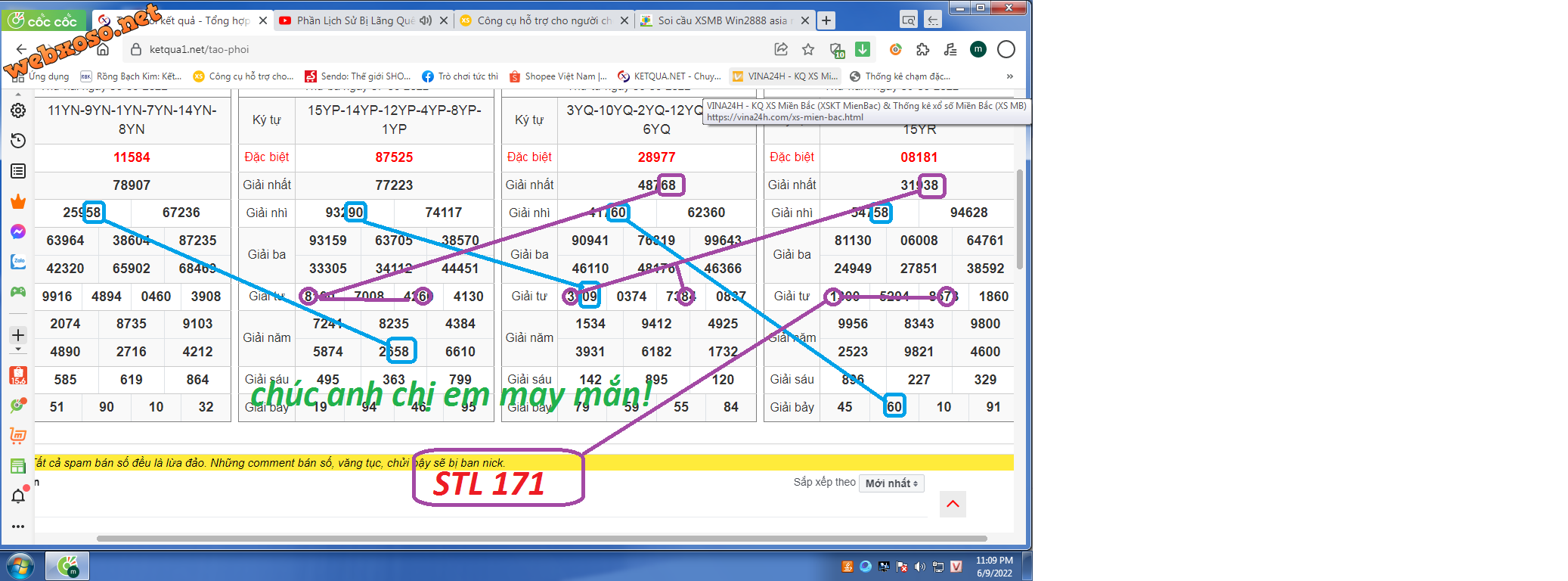The image size is (1568, 581).
Task: Open a new browser tab
Action: [x=826, y=20]
